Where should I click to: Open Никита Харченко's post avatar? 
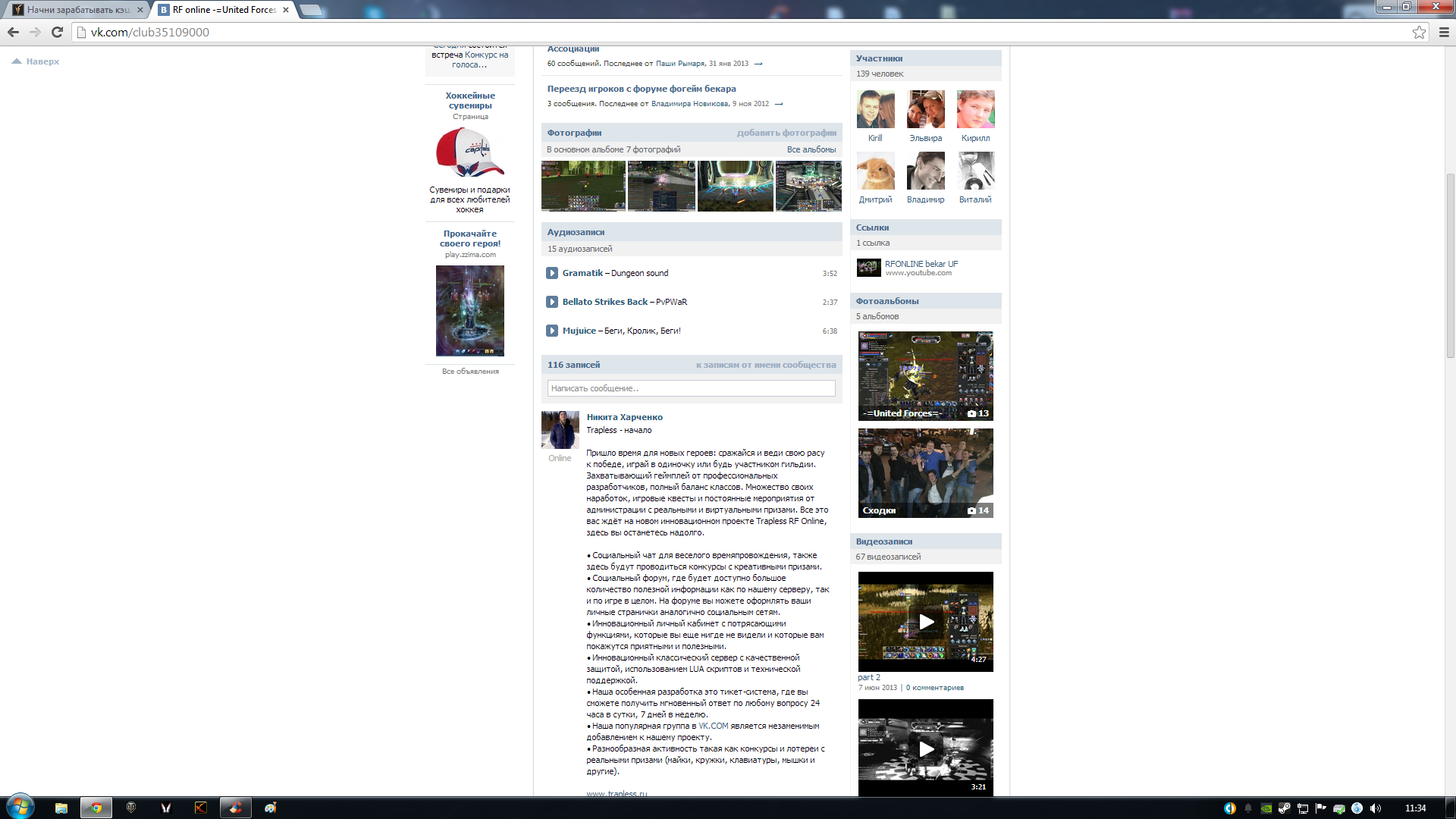[560, 430]
